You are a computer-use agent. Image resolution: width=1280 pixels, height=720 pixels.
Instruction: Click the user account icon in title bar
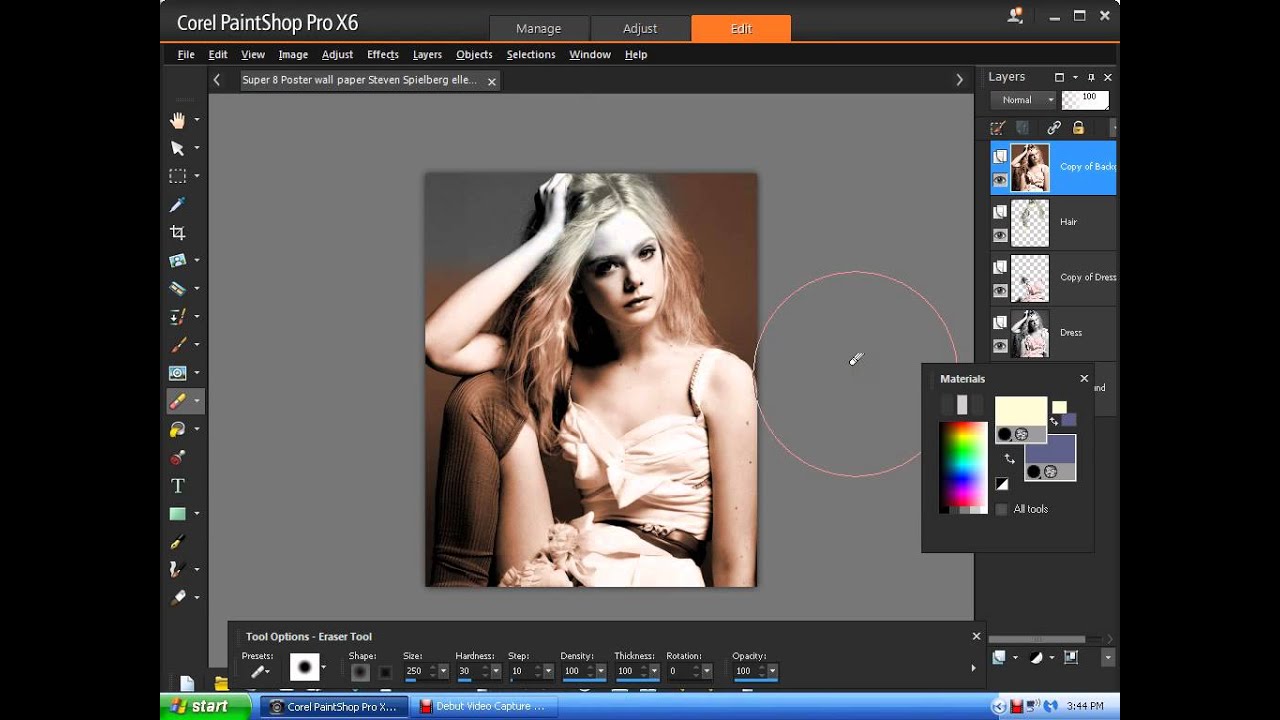click(x=1016, y=16)
